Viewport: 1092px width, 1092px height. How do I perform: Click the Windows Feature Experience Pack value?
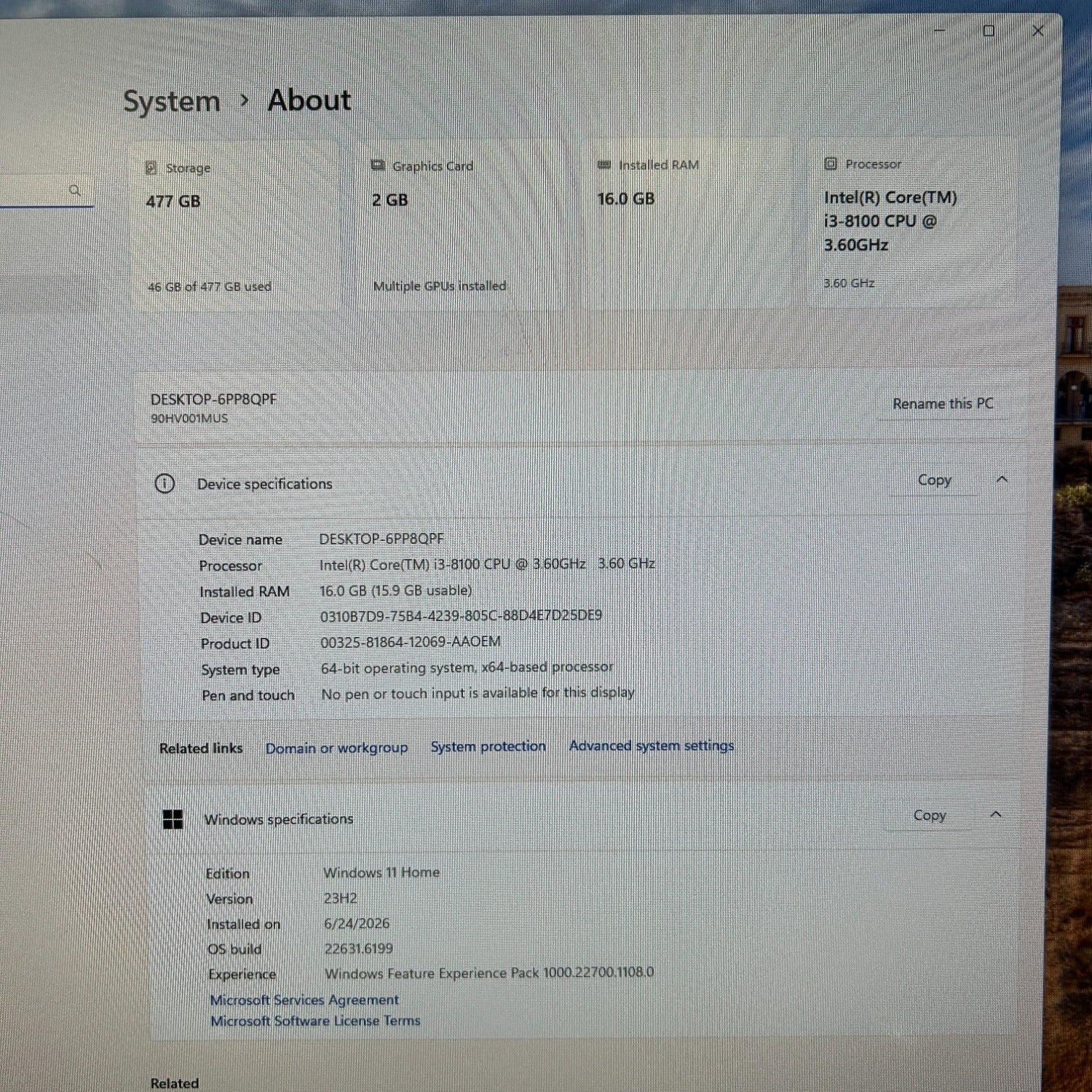489,973
